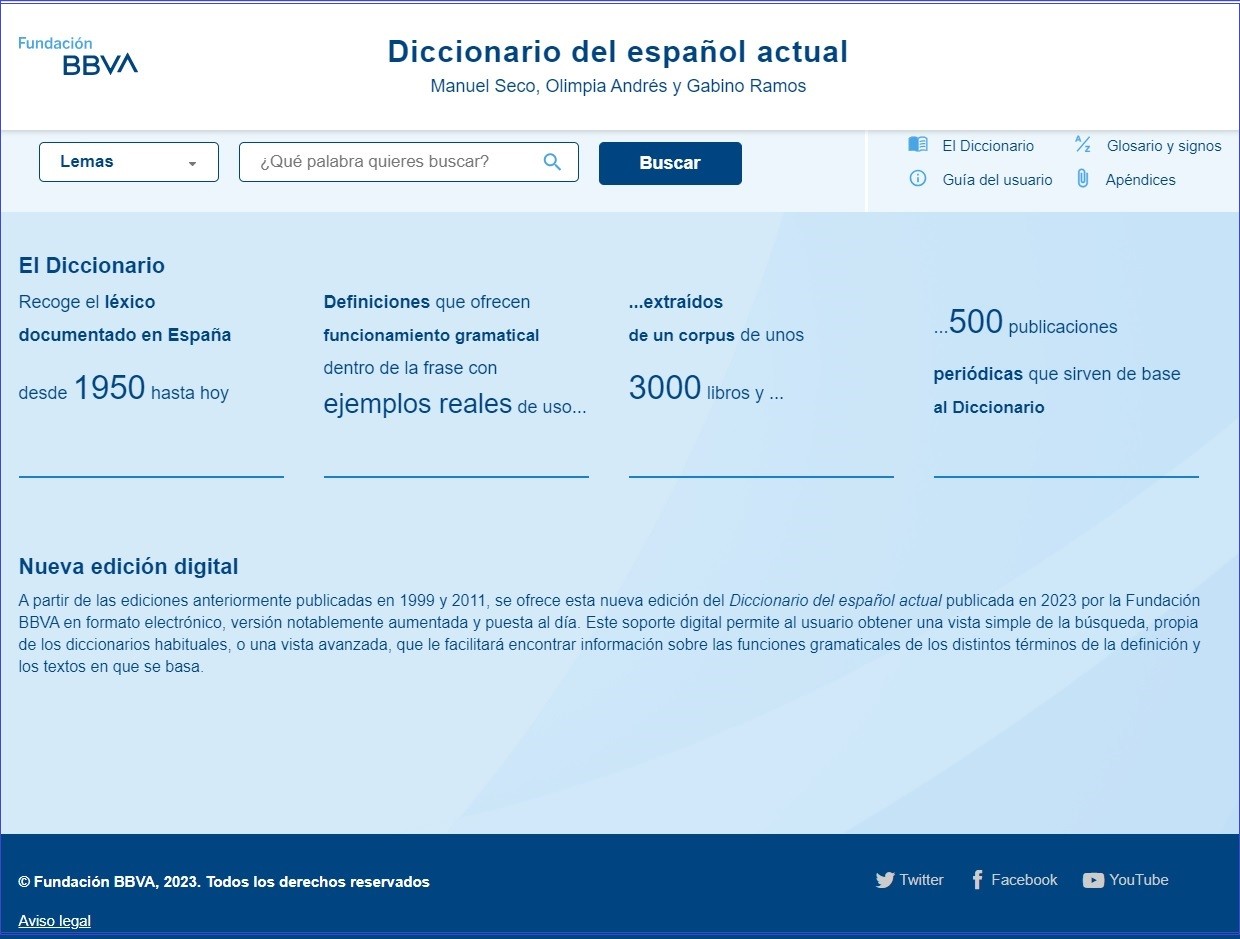The width and height of the screenshot is (1240, 939).
Task: Click the 'Nueva edición digital' heading
Action: (x=129, y=567)
